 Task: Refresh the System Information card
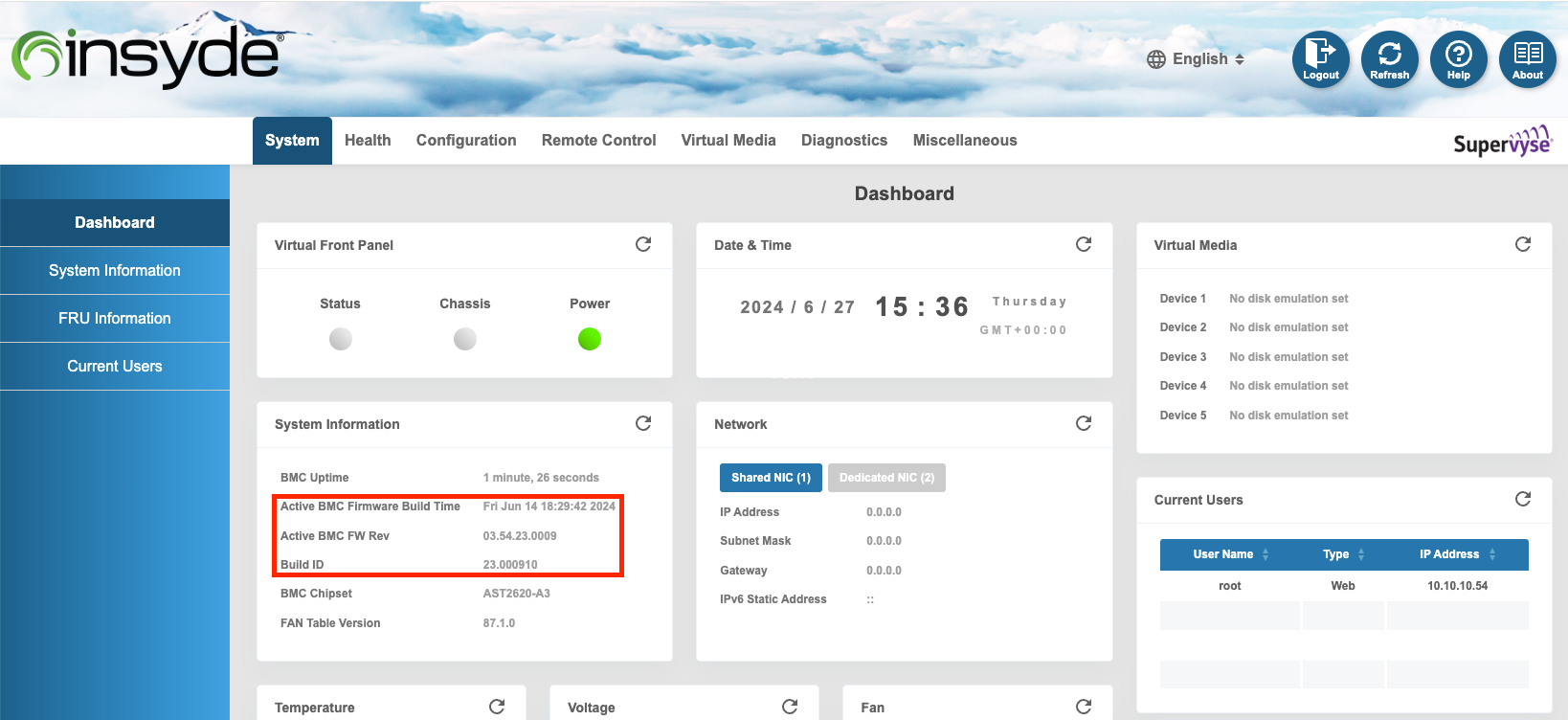click(643, 423)
